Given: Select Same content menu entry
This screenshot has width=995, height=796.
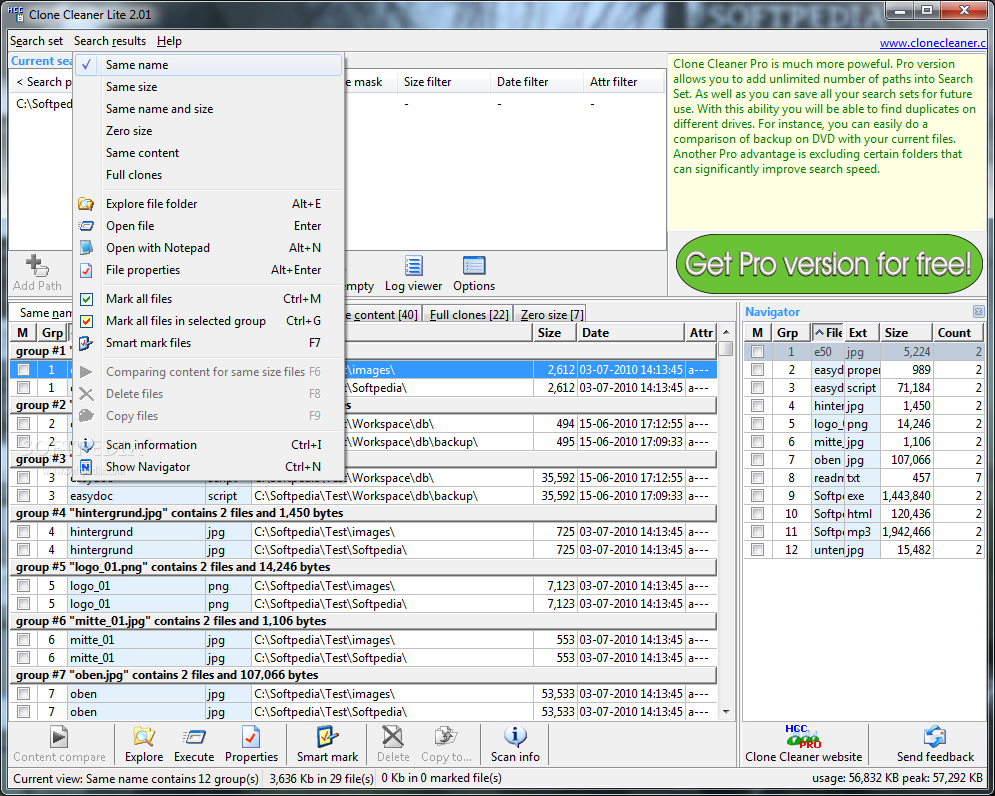Looking at the screenshot, I should [x=208, y=153].
